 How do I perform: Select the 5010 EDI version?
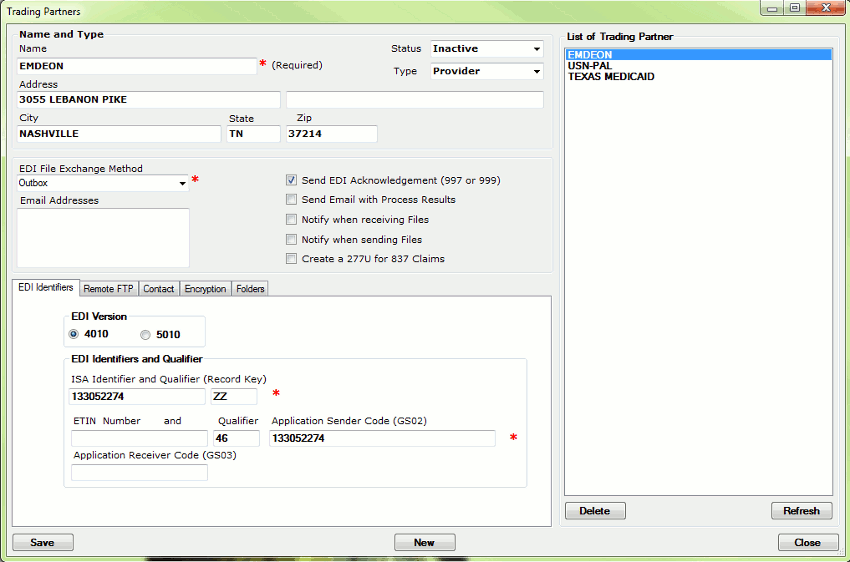146,335
